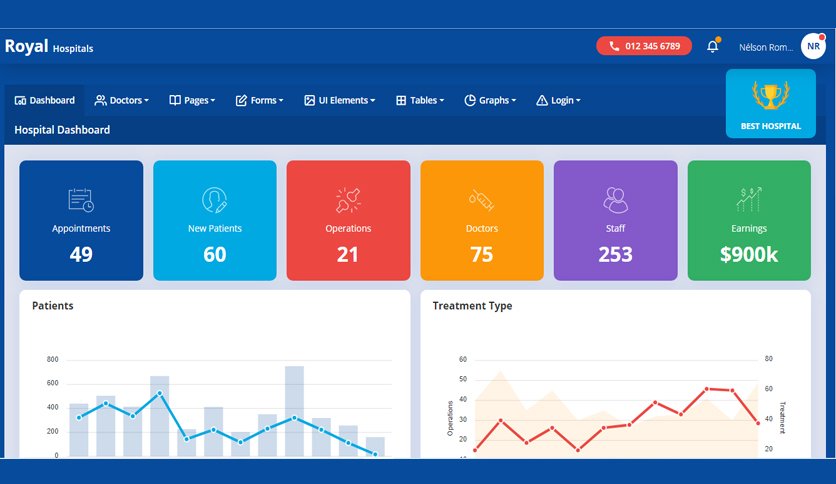Click the Login warning triangle icon
The height and width of the screenshot is (484, 836).
tap(542, 100)
